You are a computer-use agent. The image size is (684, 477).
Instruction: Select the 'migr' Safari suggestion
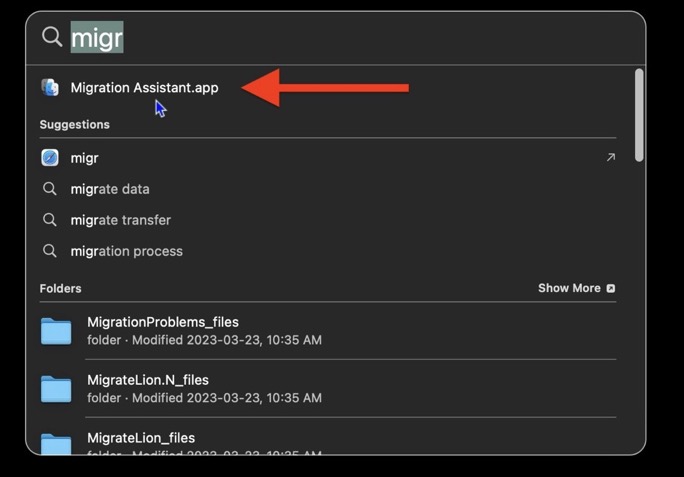tap(84, 158)
